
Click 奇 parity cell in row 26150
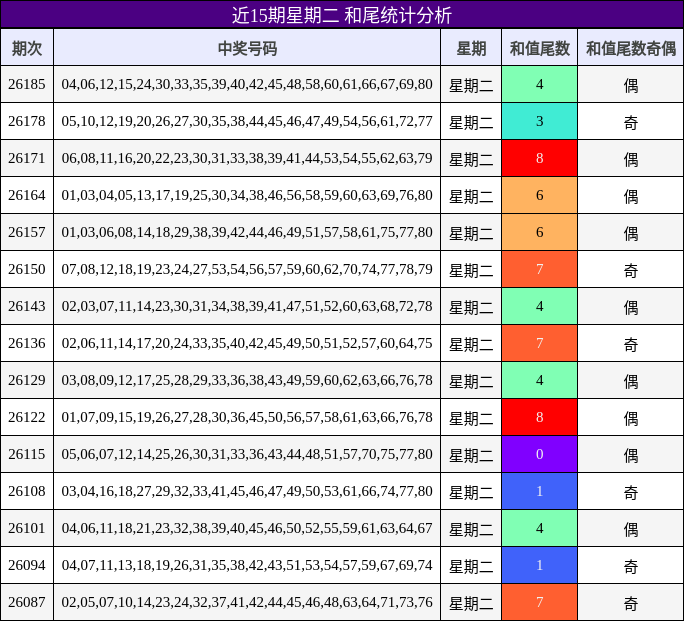tap(631, 269)
